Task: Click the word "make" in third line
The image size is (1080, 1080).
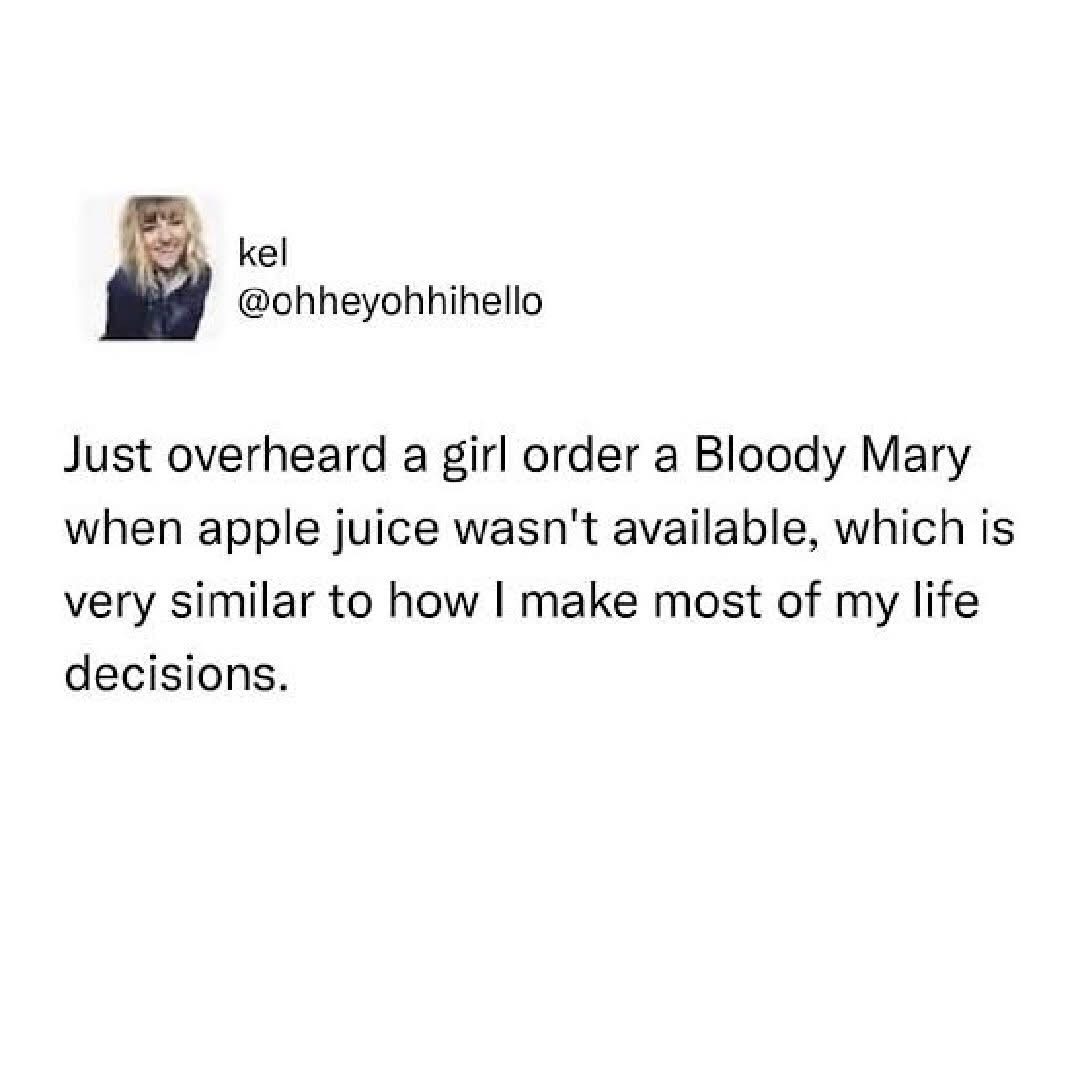Action: (x=579, y=599)
